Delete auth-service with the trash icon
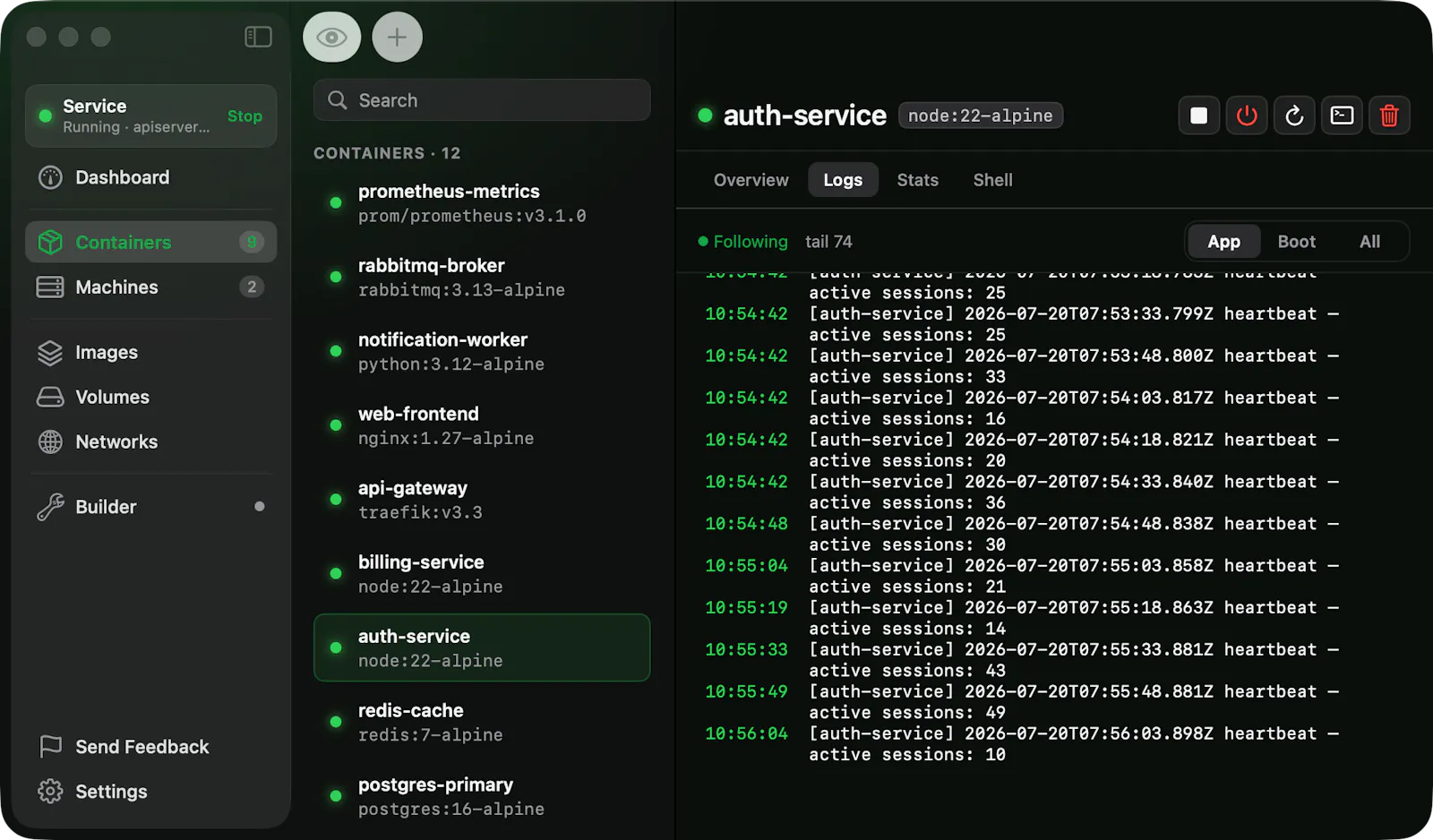The width and height of the screenshot is (1433, 840). click(1389, 116)
